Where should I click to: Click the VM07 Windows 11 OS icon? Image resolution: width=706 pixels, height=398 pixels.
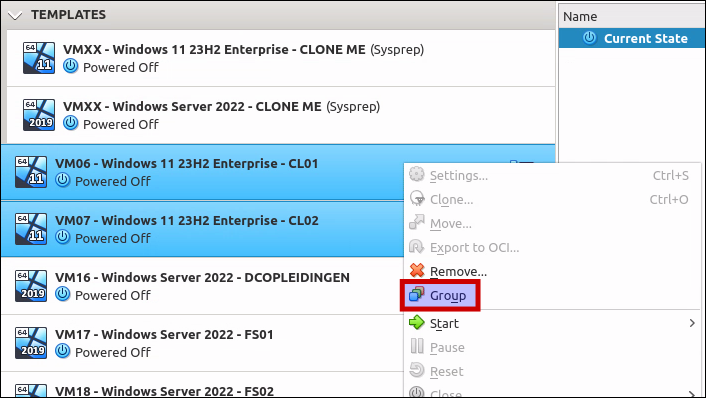pos(31,229)
